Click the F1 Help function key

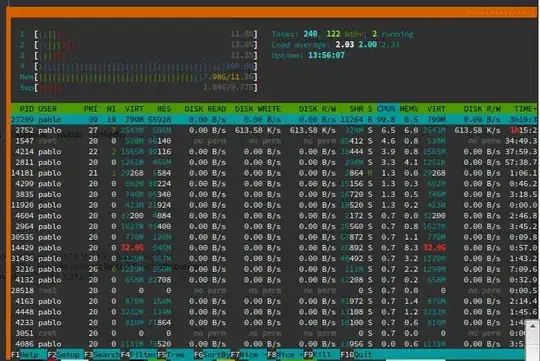pyautogui.click(x=29, y=354)
